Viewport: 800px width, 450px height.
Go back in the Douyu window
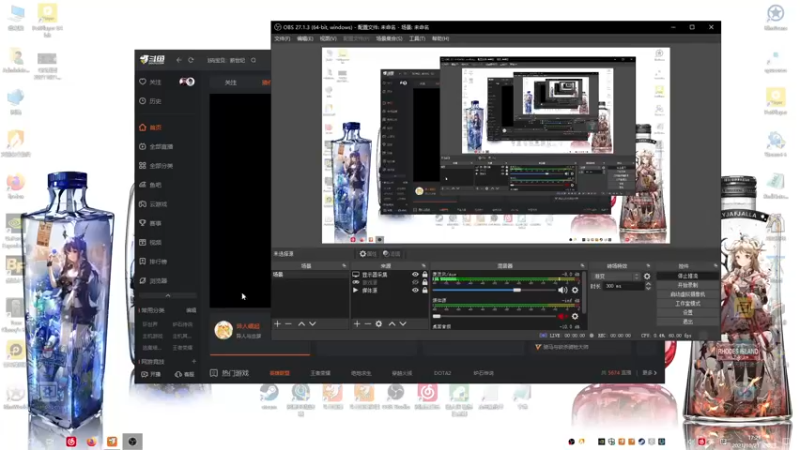[179, 60]
